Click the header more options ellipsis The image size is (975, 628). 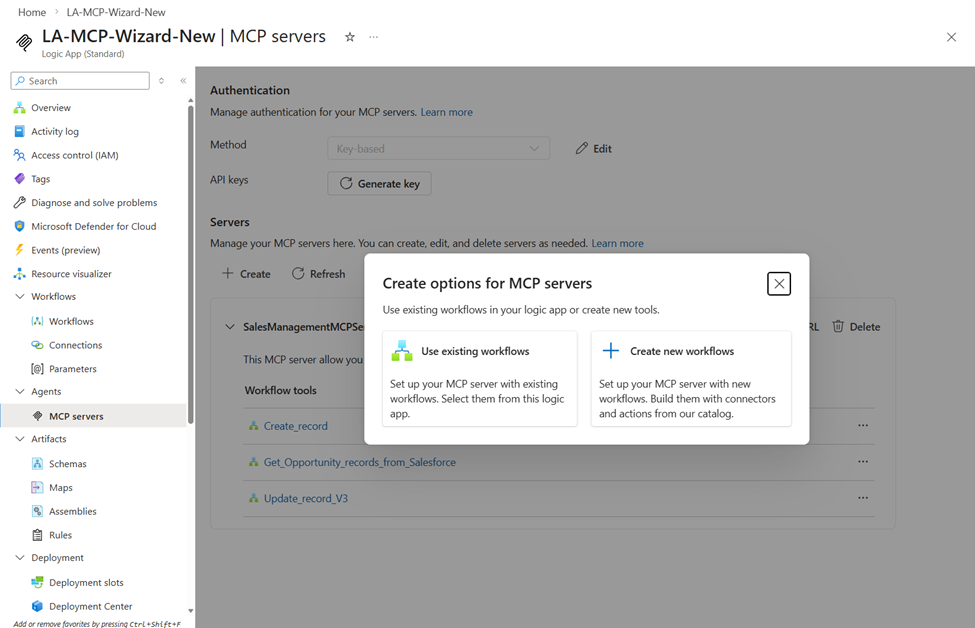click(373, 37)
